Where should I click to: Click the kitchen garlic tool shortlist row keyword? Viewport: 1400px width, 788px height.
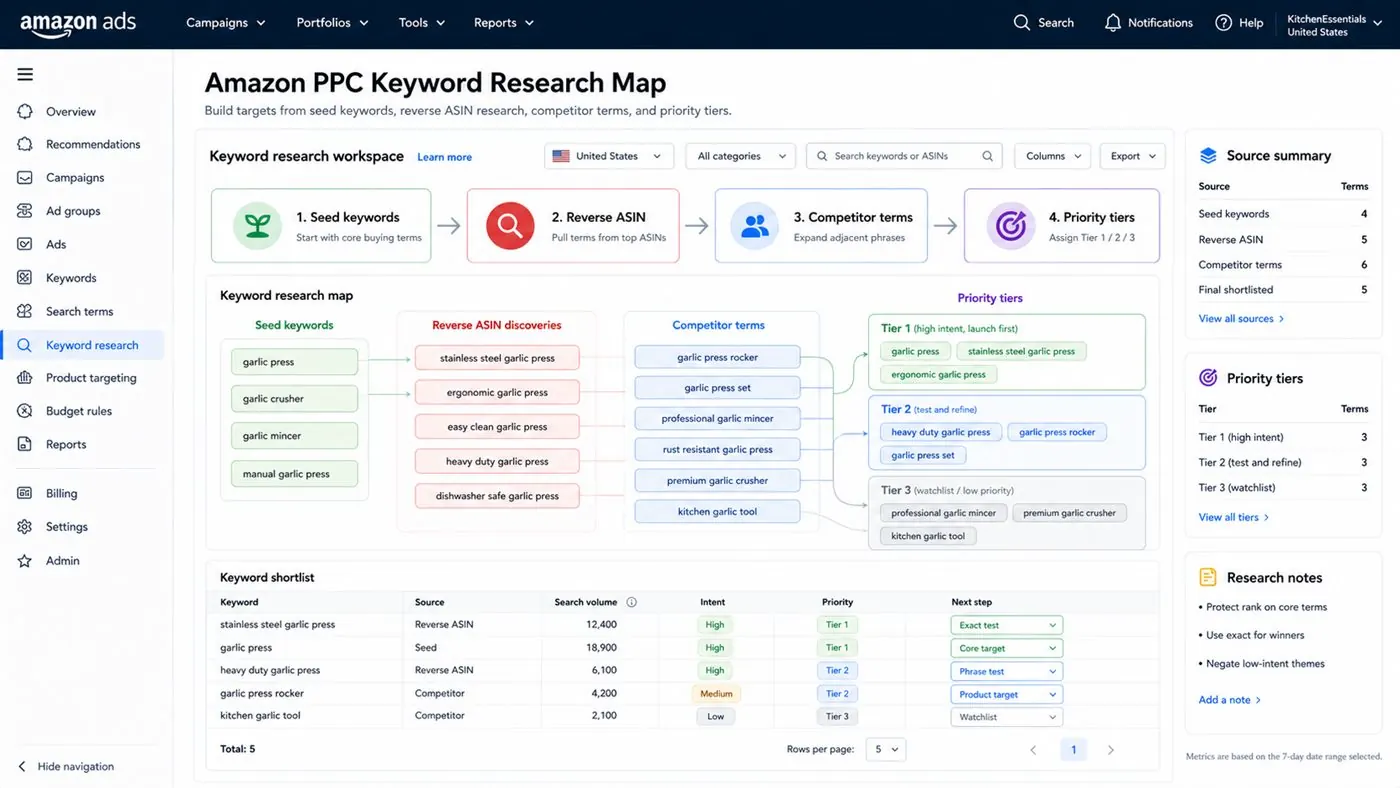point(260,716)
